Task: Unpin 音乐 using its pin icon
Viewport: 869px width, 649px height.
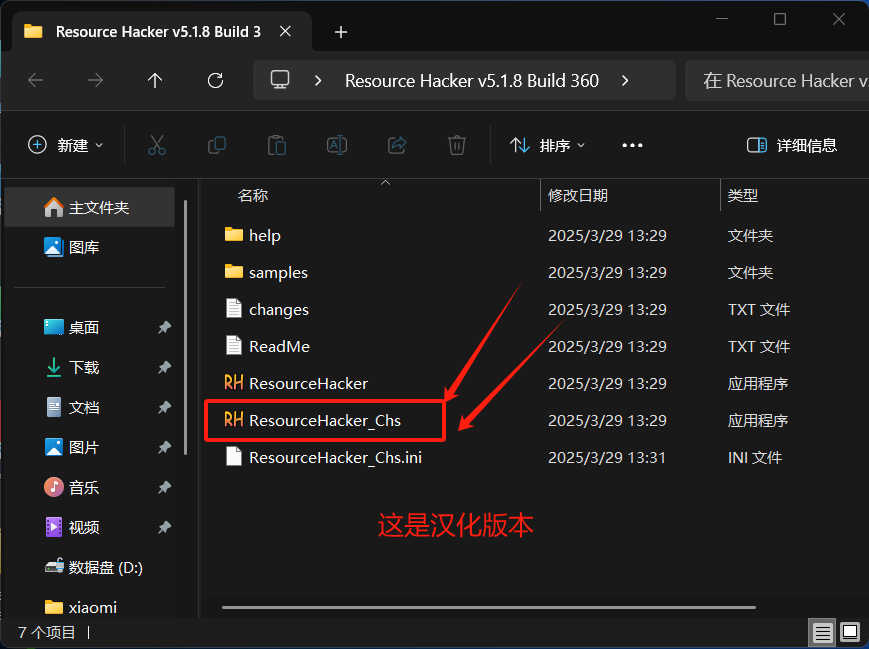Action: click(x=165, y=488)
